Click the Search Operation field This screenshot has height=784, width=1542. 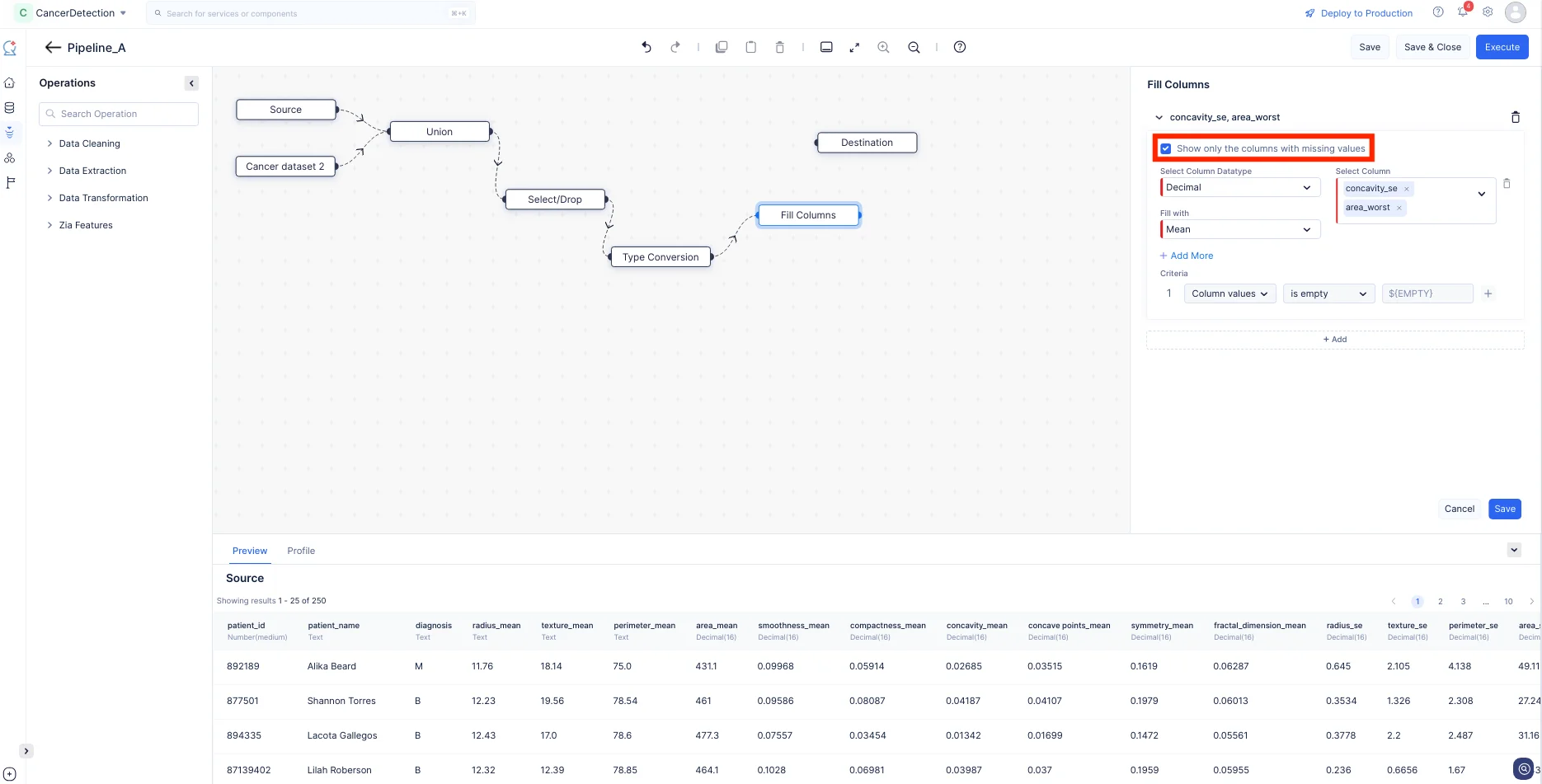pyautogui.click(x=119, y=114)
